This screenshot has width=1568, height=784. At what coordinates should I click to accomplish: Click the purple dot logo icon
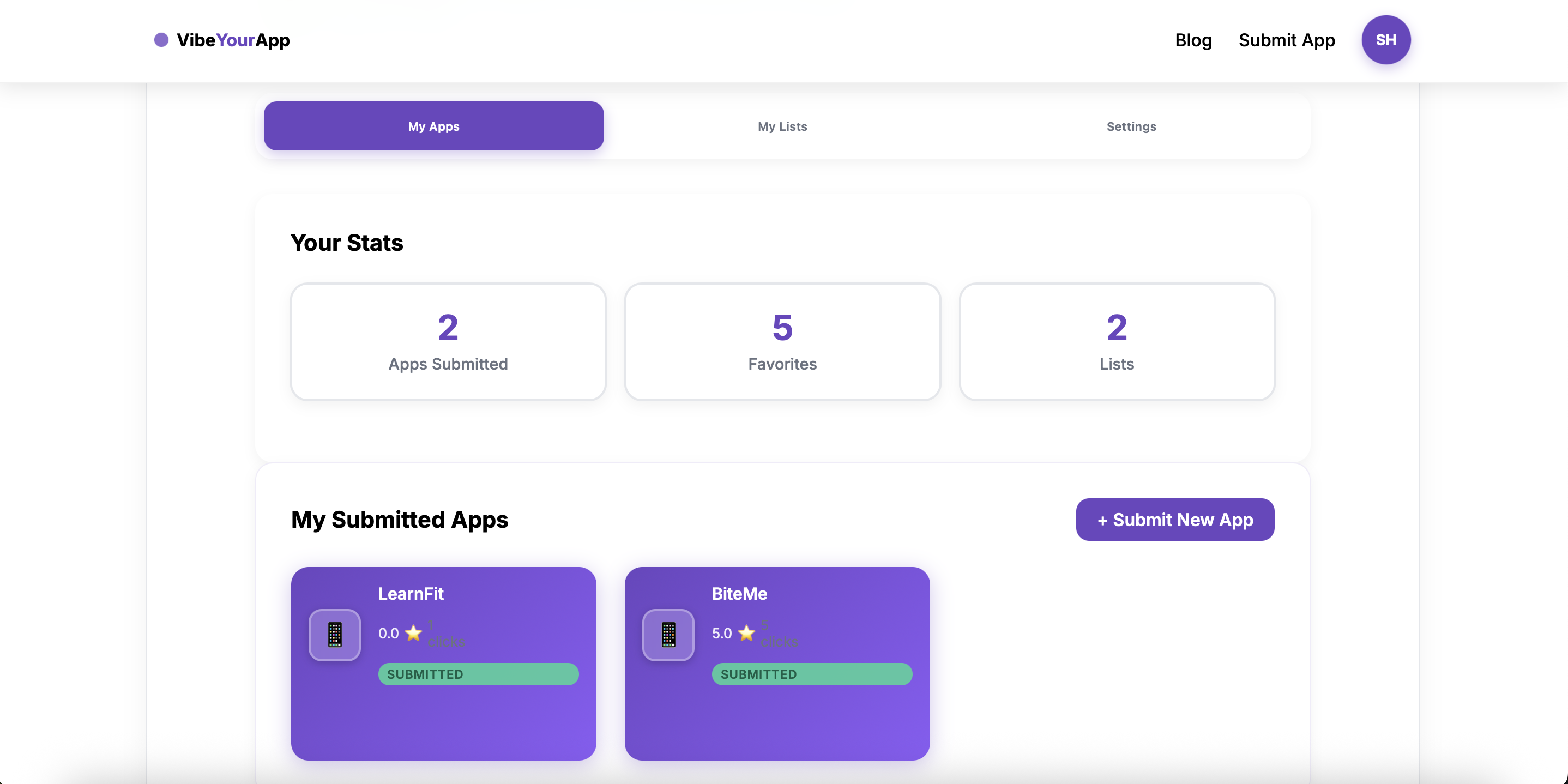point(161,40)
